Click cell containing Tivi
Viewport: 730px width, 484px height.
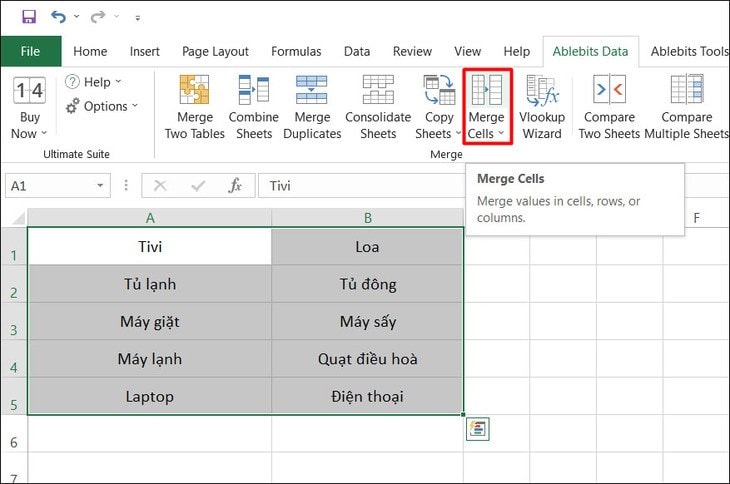coord(150,247)
